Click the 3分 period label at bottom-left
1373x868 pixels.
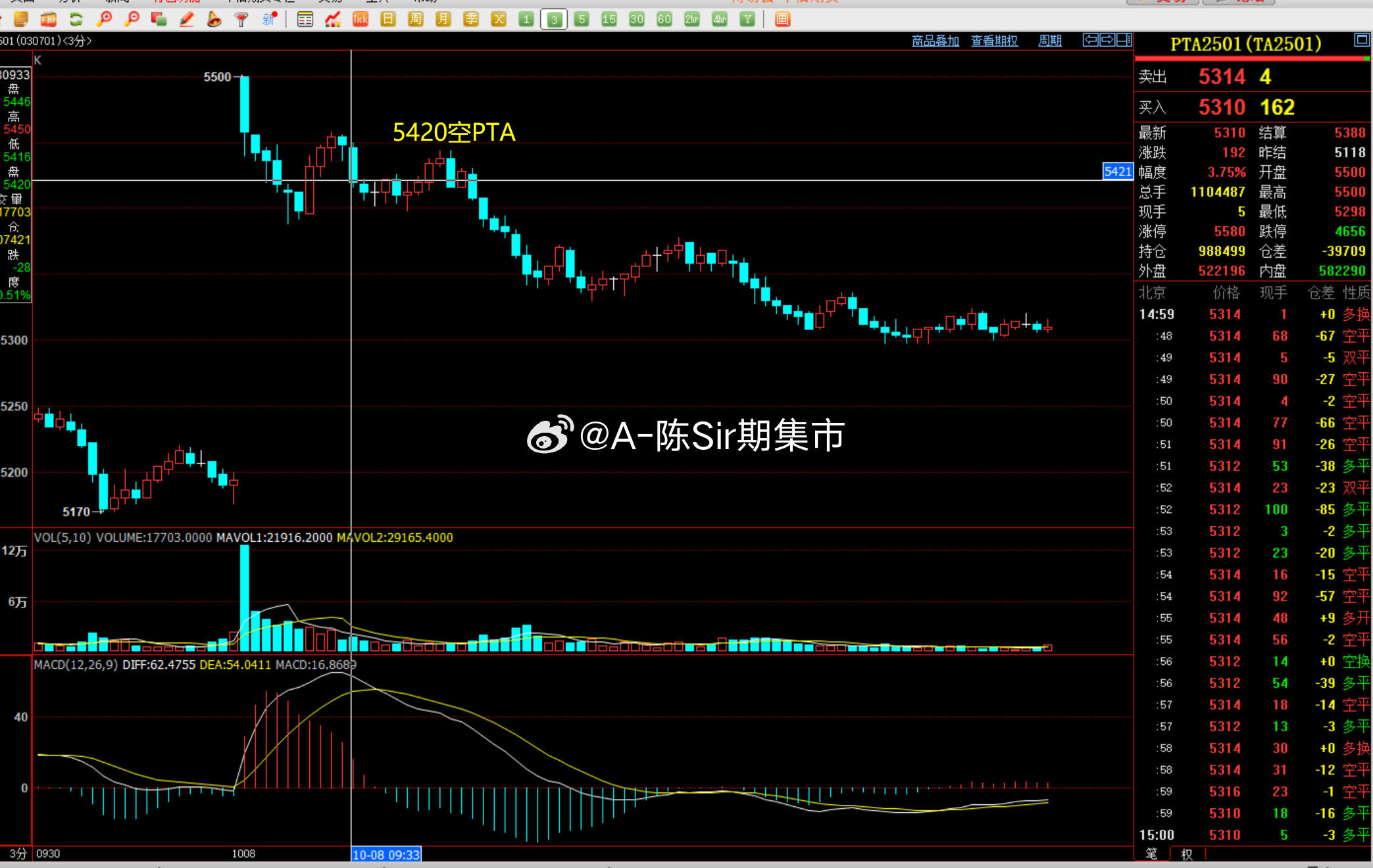click(18, 854)
